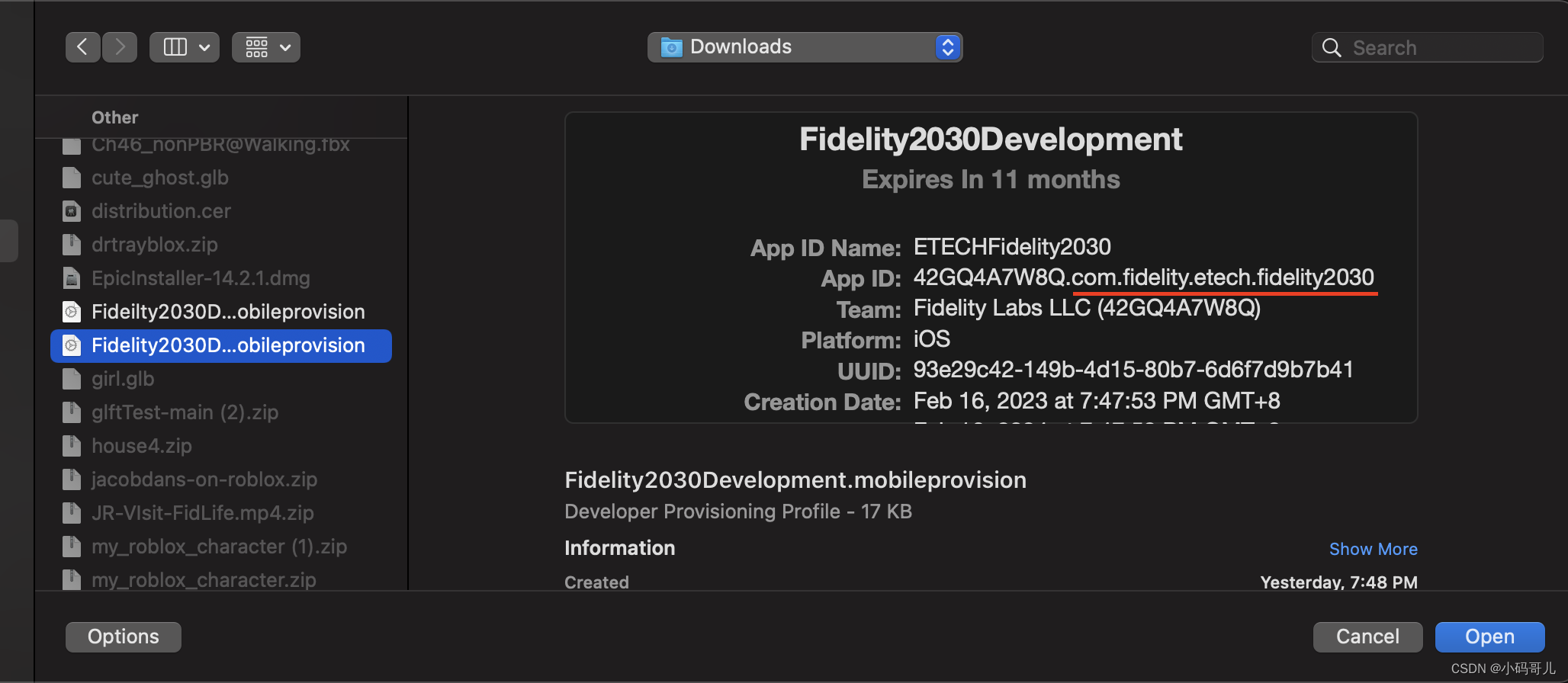1568x683 pixels.
Task: Select the highlighted Fidelity2030D...obileprovision file
Action: 221,345
